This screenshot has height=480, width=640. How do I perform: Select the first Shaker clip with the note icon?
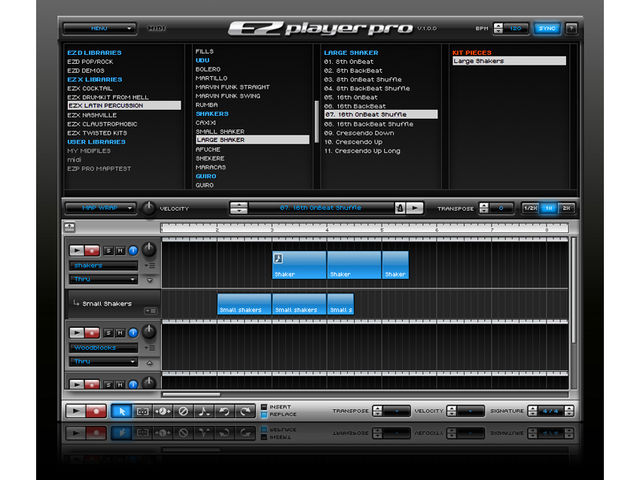[299, 265]
